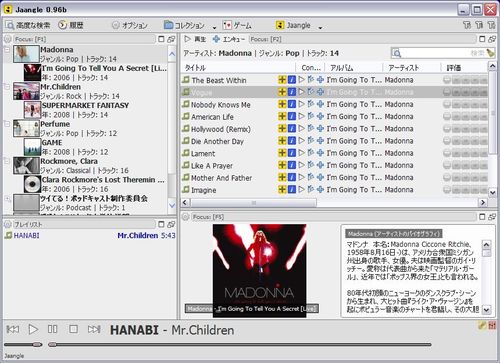Open the advanced search (高度な検索) tool
Viewport: 500px width, 363px height.
click(x=28, y=25)
